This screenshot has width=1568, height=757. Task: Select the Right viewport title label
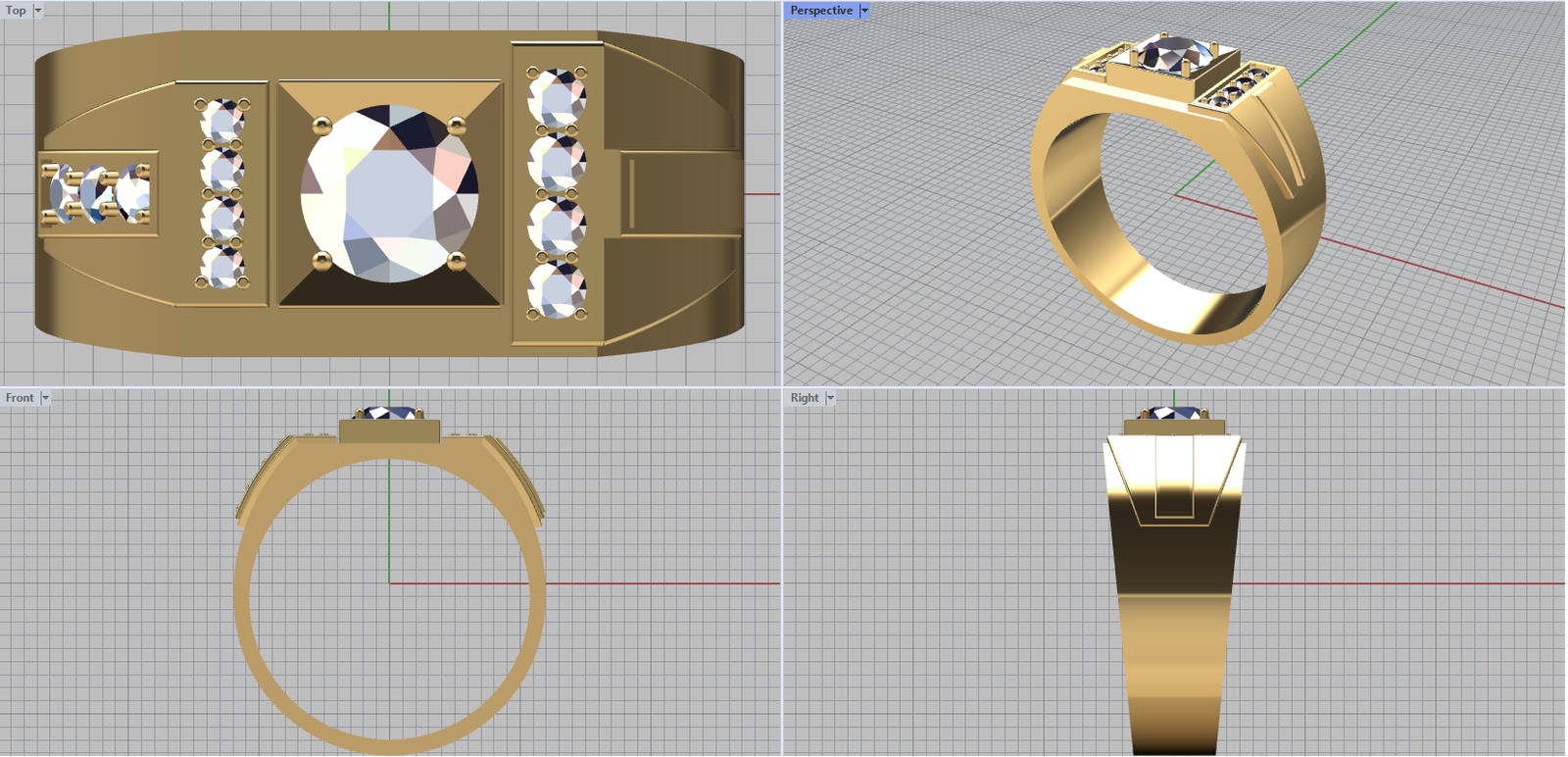[805, 398]
